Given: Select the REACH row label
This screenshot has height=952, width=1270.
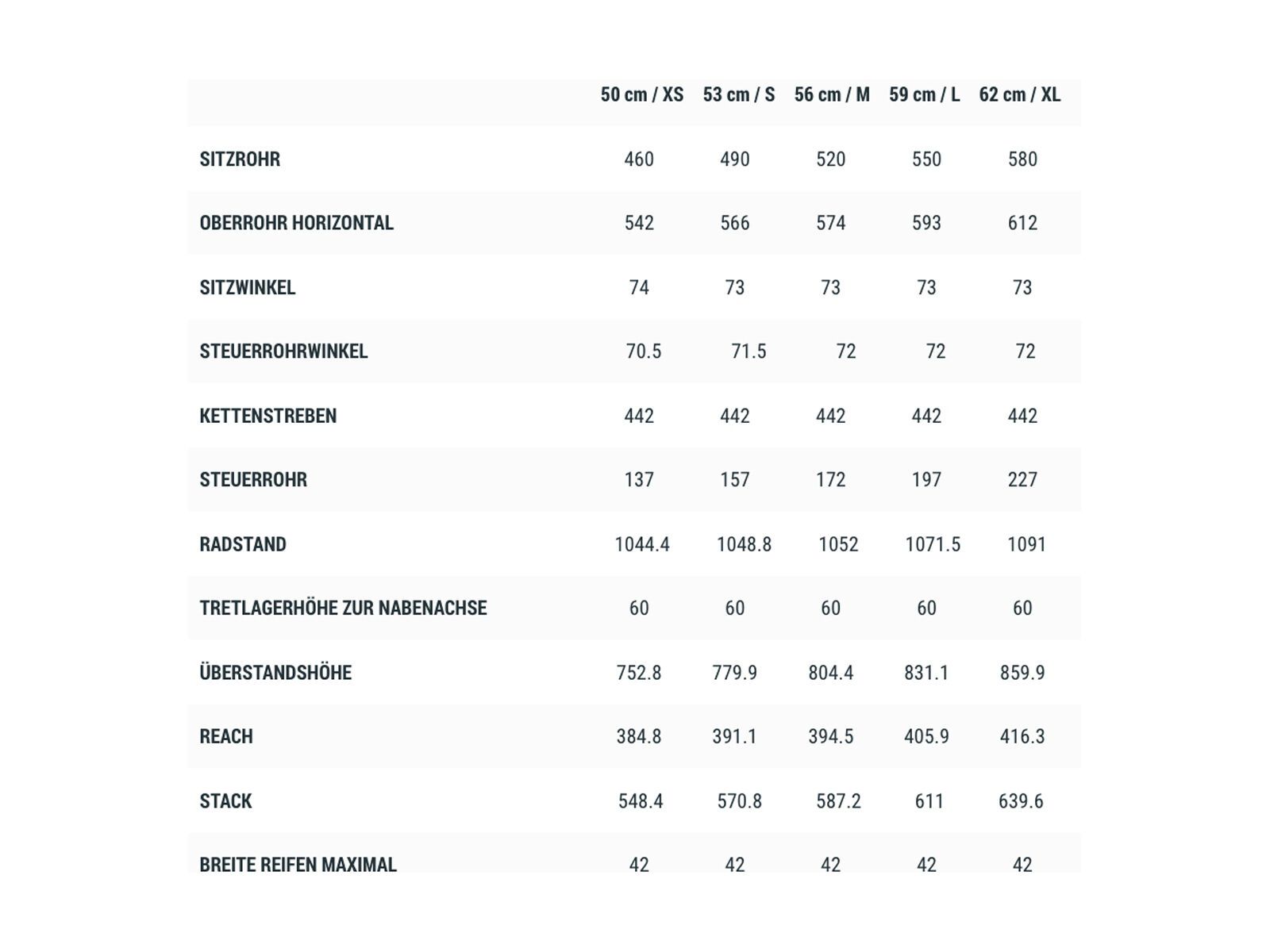Looking at the screenshot, I should click(226, 736).
